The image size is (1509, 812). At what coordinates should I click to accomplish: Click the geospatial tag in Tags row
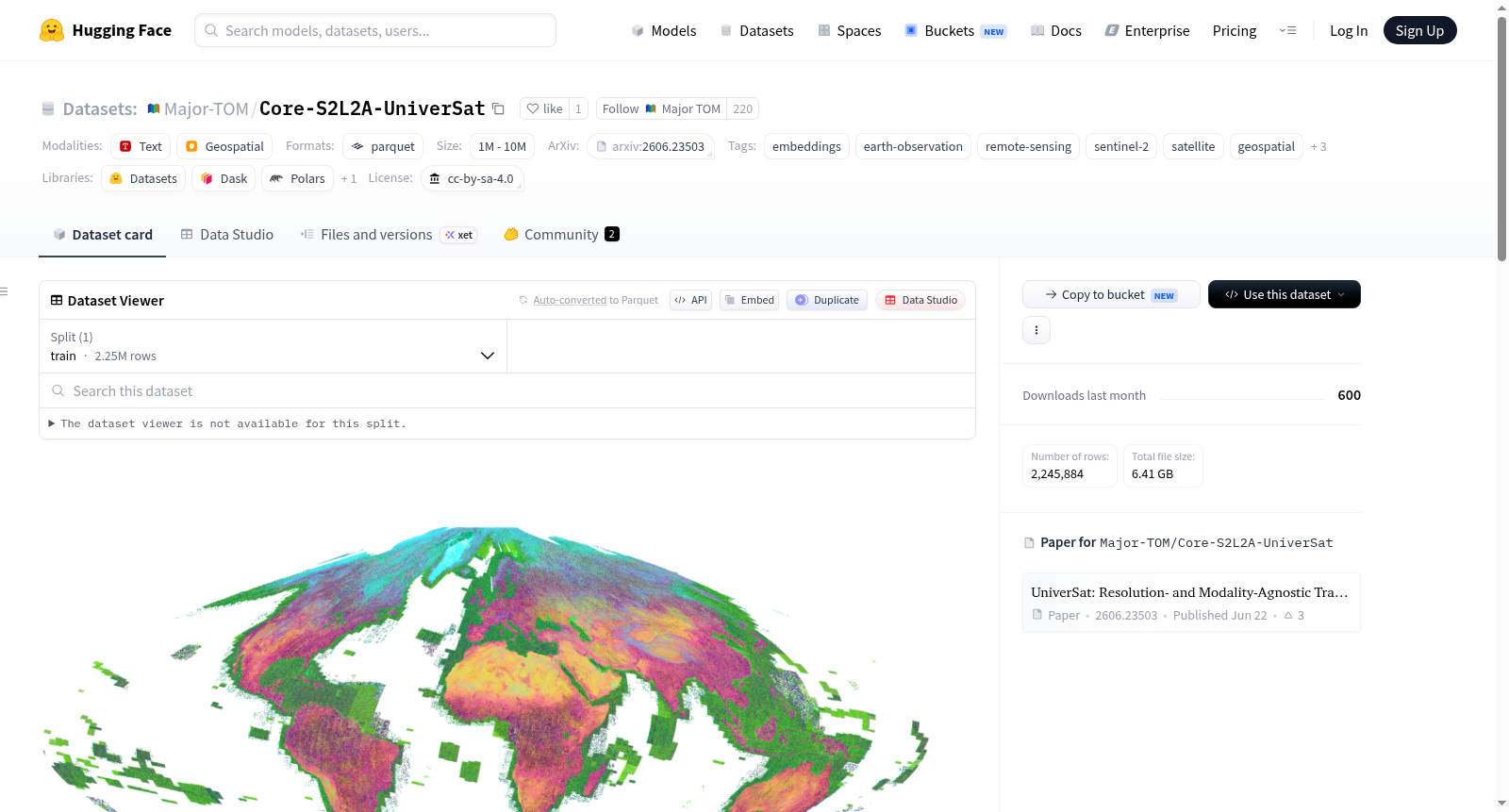click(1266, 147)
